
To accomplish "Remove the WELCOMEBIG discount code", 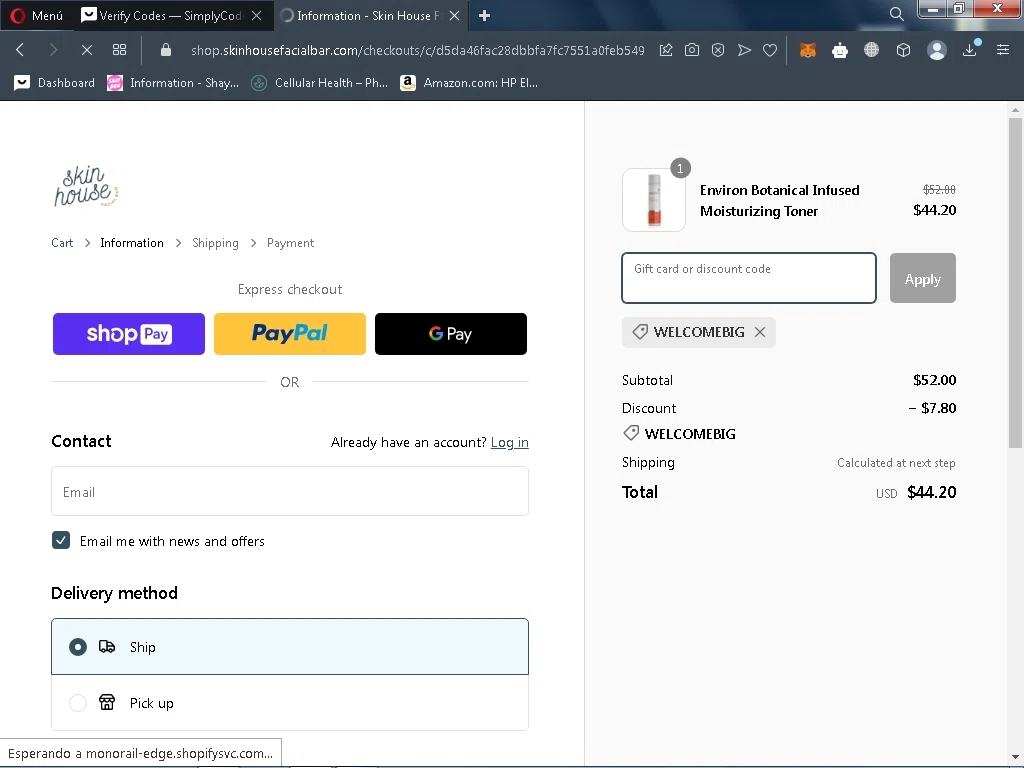I will [760, 332].
